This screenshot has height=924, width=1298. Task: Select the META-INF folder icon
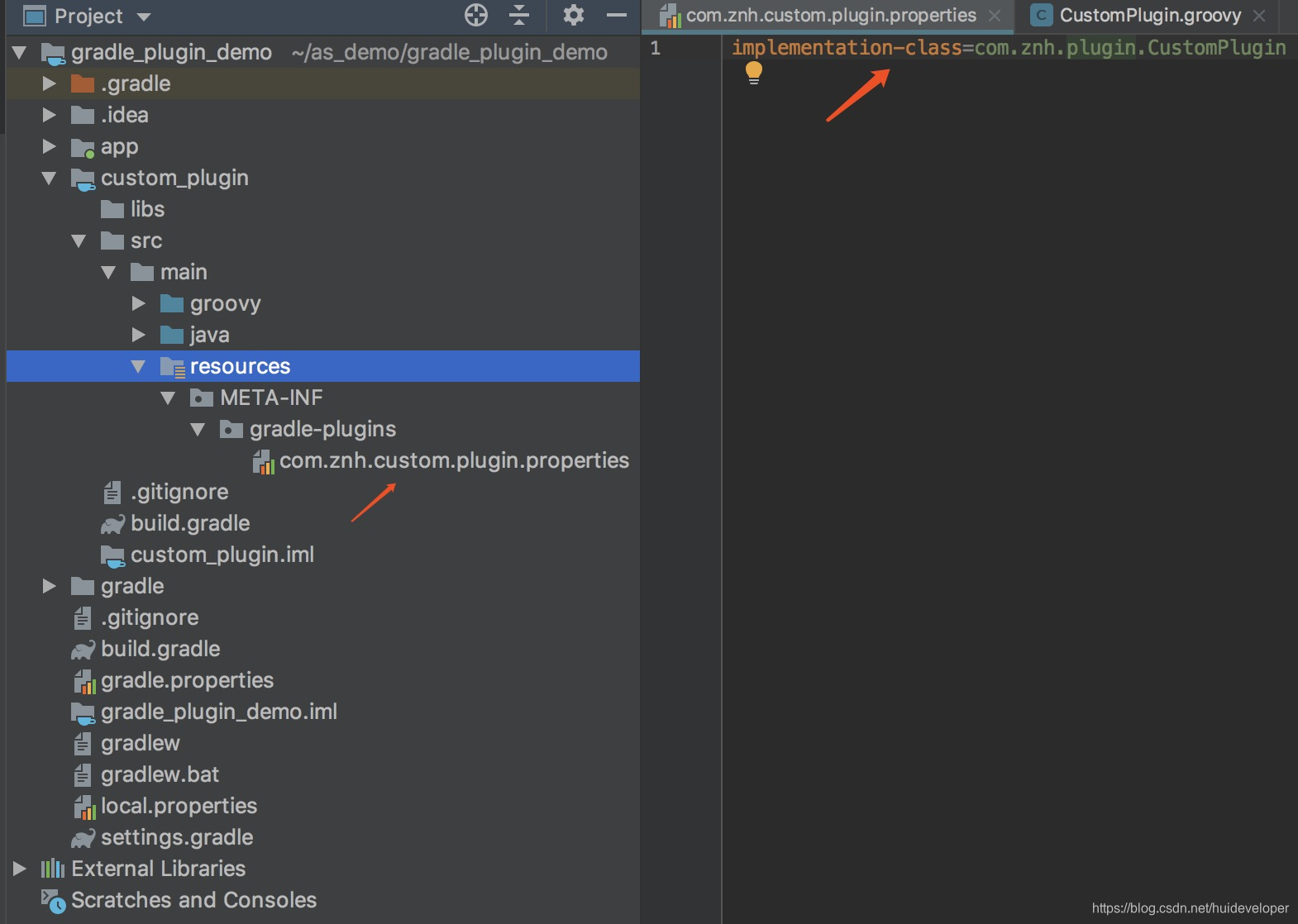[x=202, y=398]
